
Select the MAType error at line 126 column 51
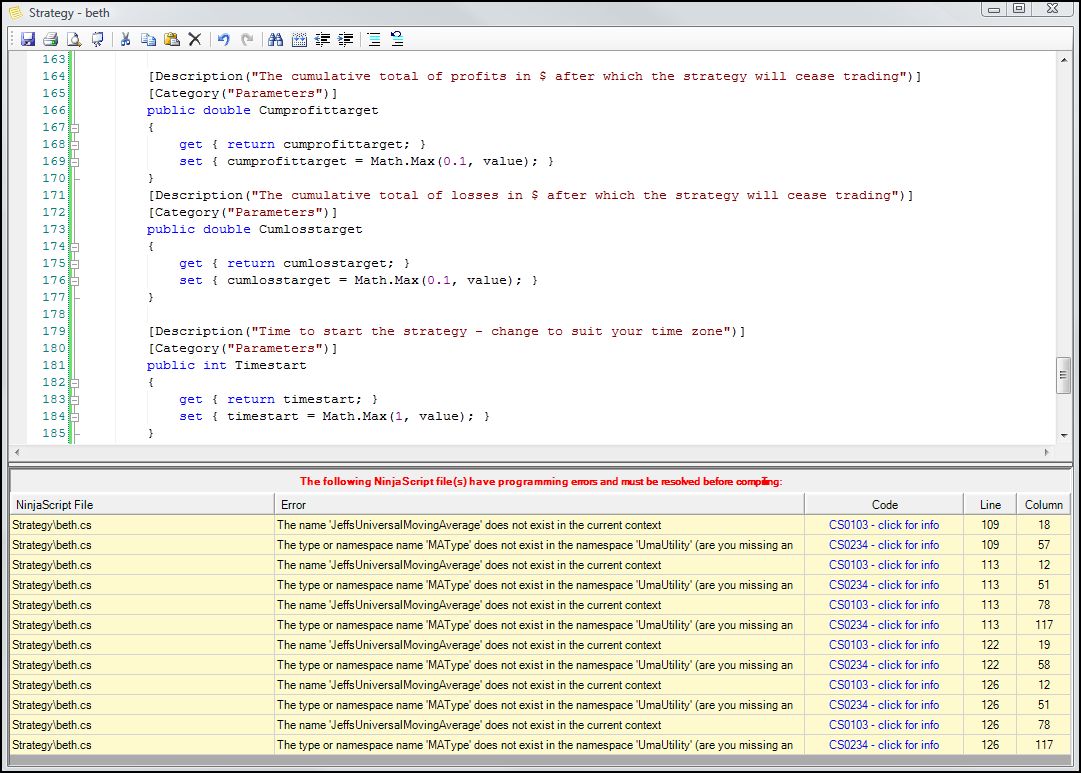[539, 705]
